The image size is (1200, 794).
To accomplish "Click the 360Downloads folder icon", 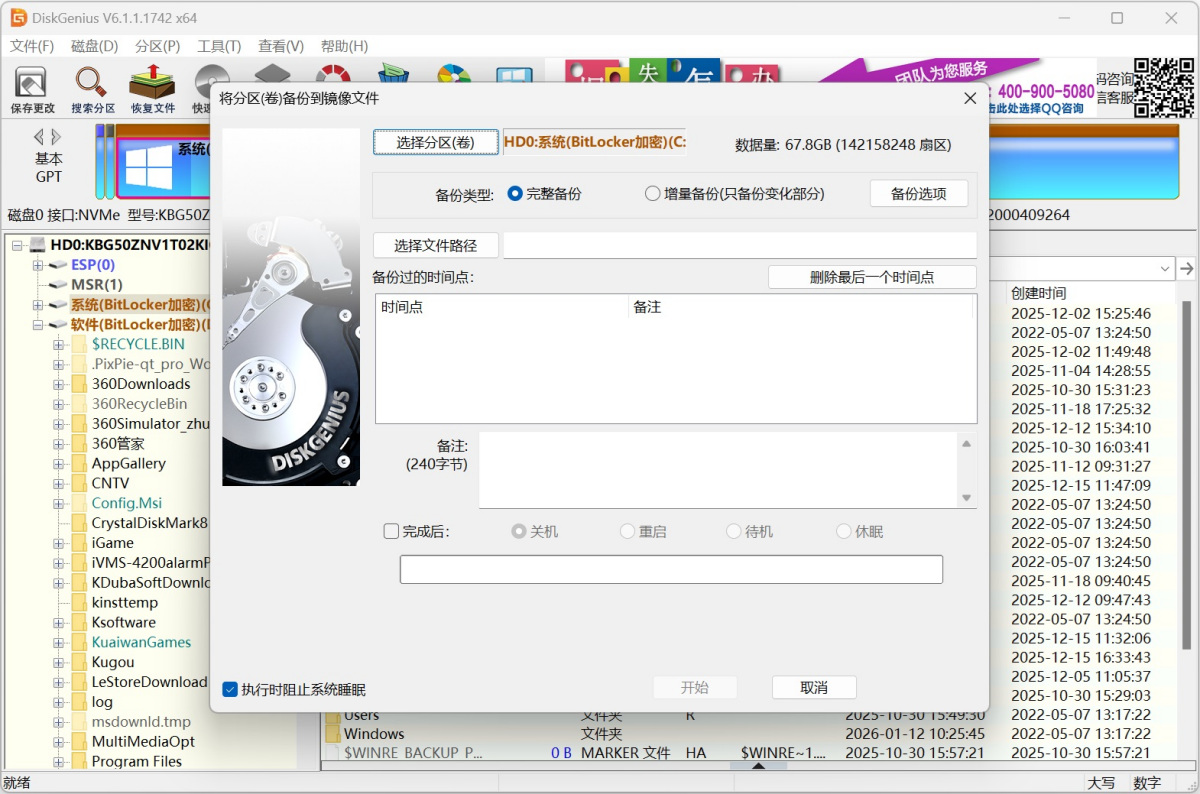I will click(x=79, y=384).
